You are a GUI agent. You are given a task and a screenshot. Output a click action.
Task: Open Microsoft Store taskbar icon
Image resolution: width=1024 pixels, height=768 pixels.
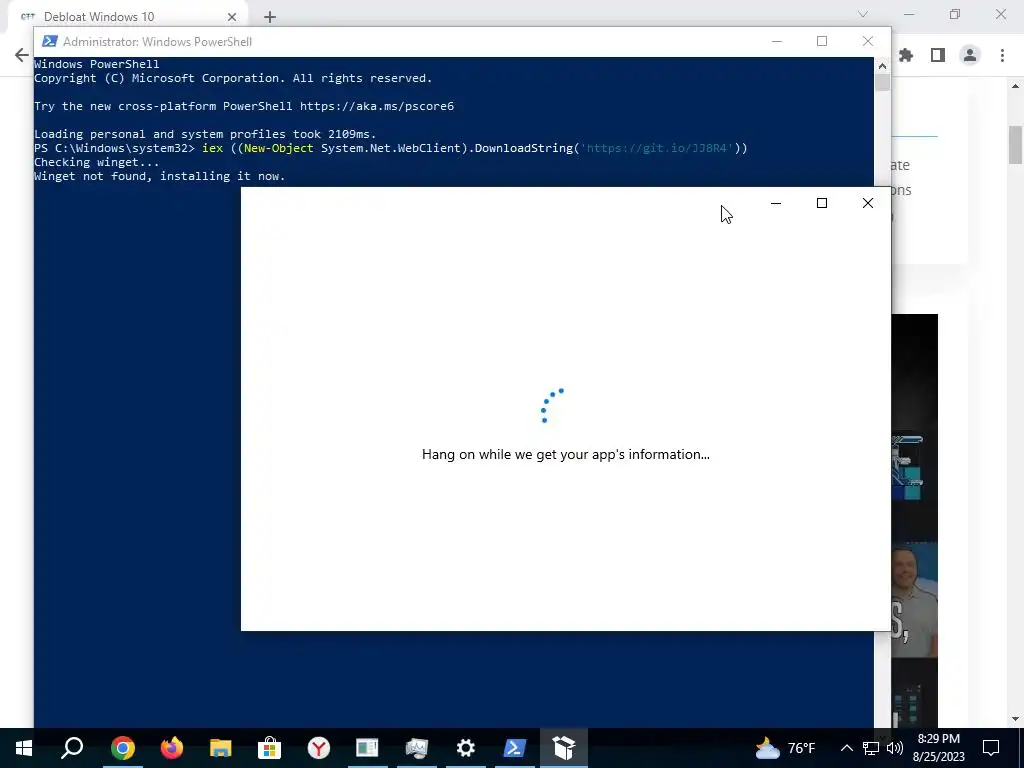coord(269,747)
